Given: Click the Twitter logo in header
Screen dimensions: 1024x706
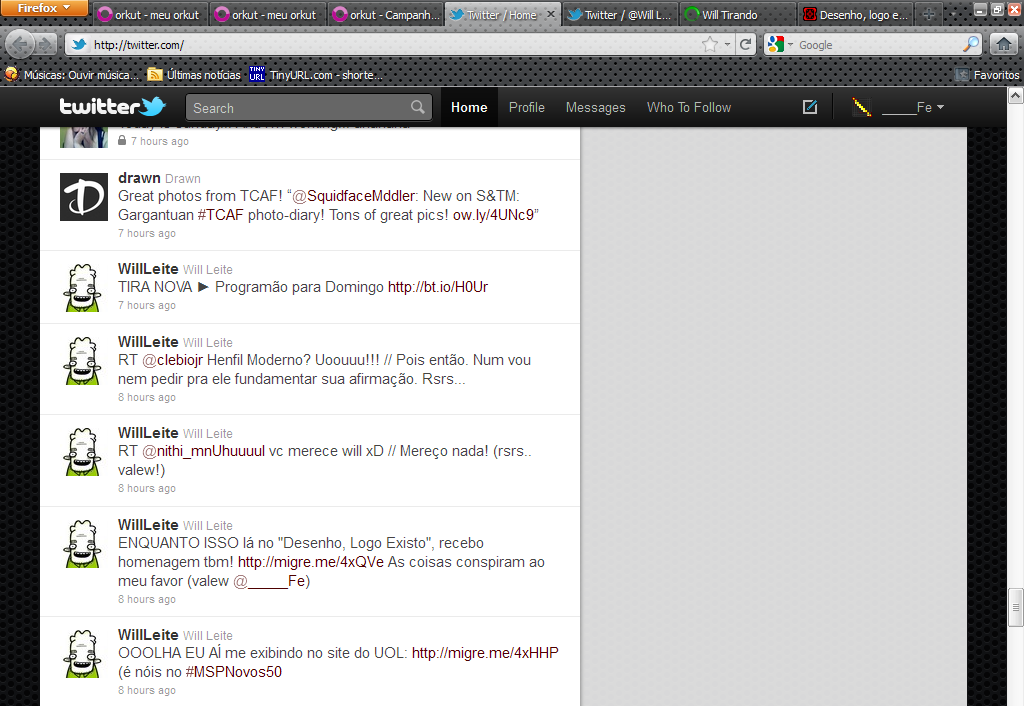Looking at the screenshot, I should click(x=112, y=106).
